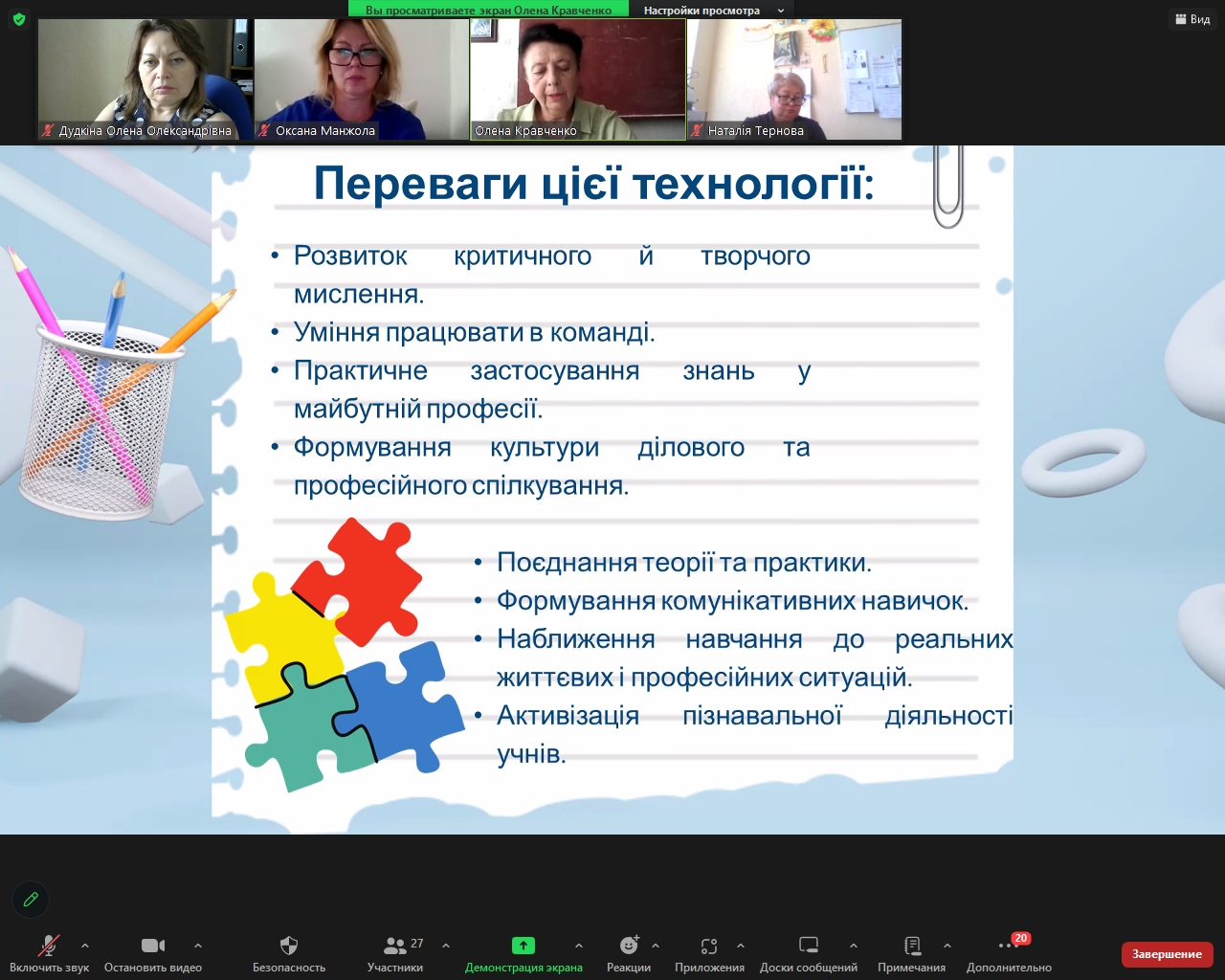The image size is (1225, 980).
Task: Expand audio options arrow next to Включить звук
Action: (x=85, y=946)
